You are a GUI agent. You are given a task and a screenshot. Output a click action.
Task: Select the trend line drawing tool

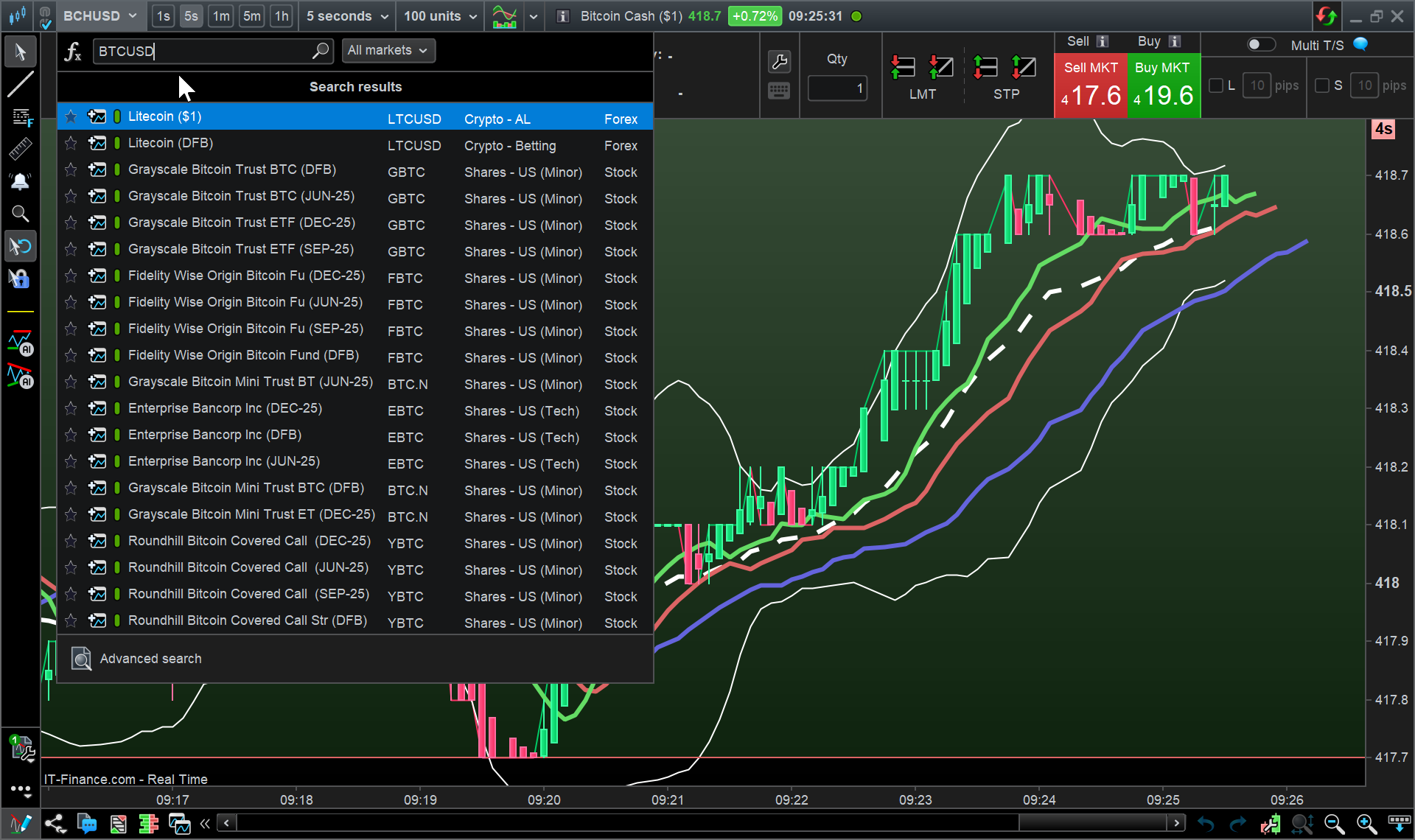[x=20, y=85]
